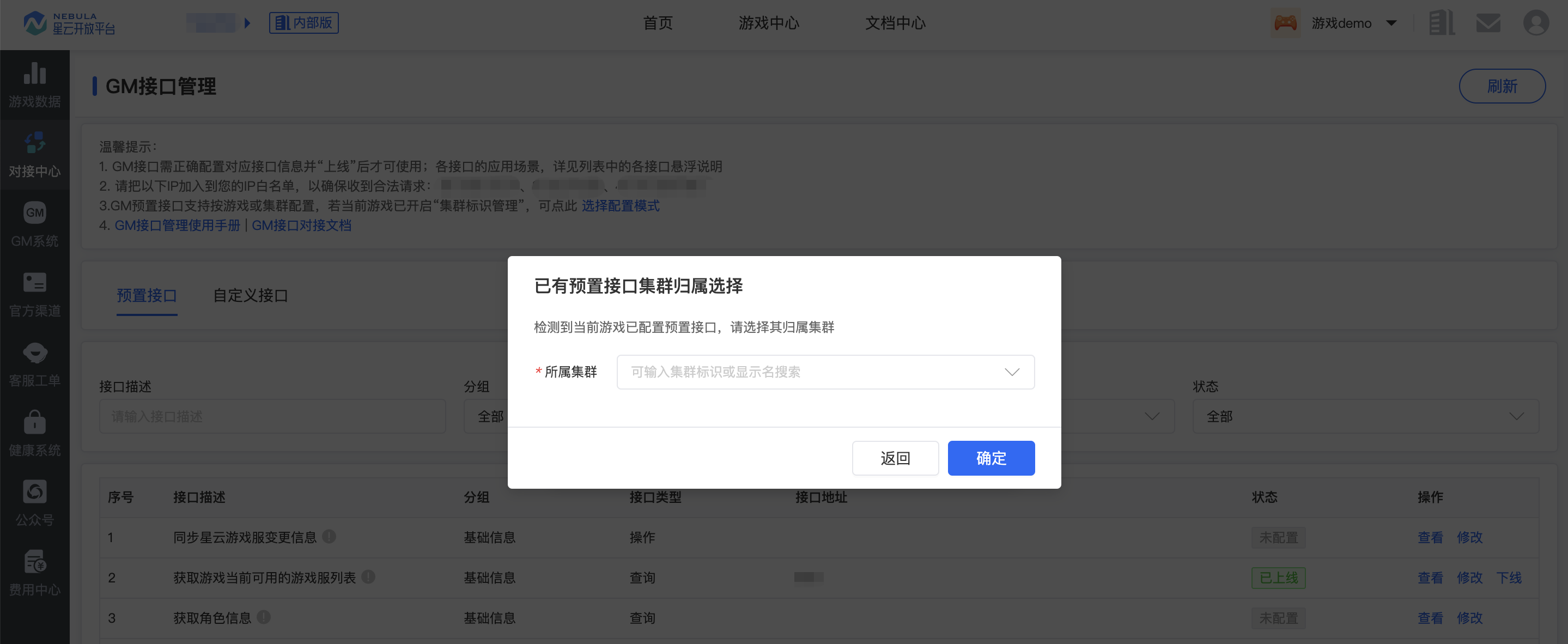Screen dimensions: 1568x644
Task: Click the Nebula 星云开放平台 logo
Action: point(69,23)
